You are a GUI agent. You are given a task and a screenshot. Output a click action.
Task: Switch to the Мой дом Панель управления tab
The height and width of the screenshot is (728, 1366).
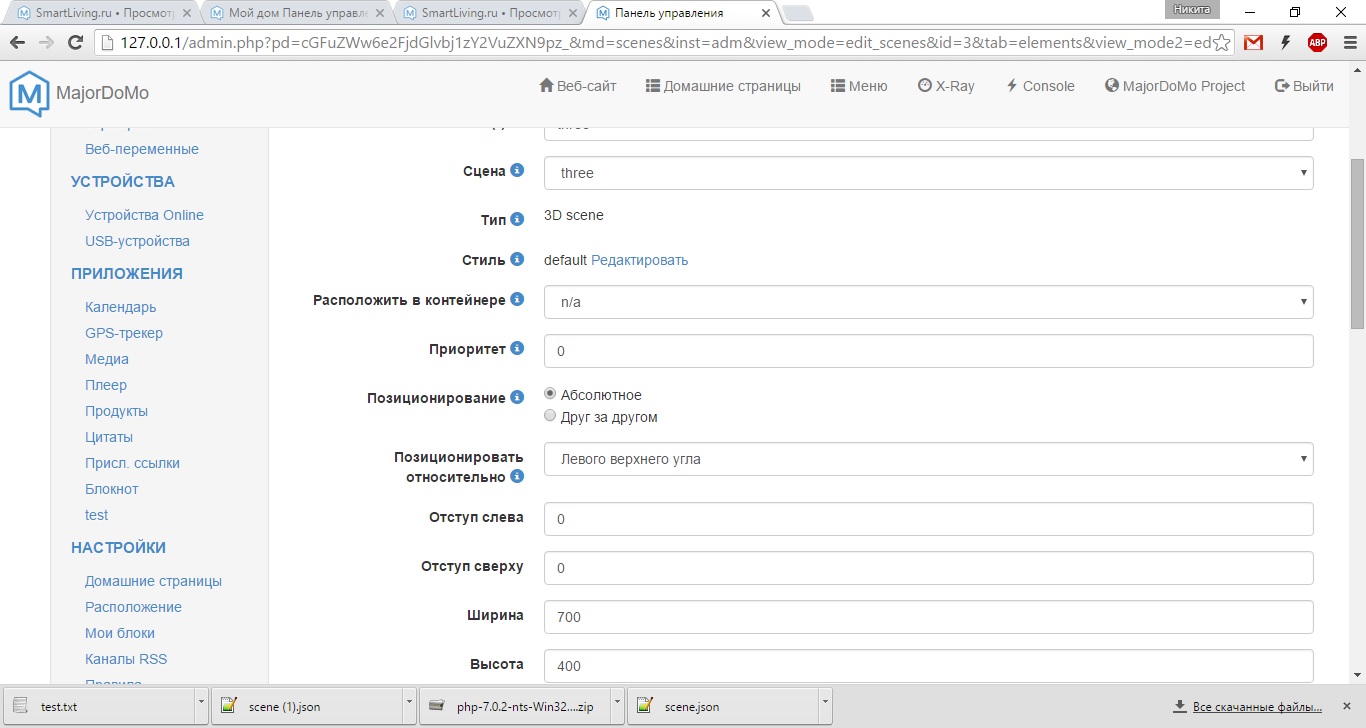click(x=298, y=14)
